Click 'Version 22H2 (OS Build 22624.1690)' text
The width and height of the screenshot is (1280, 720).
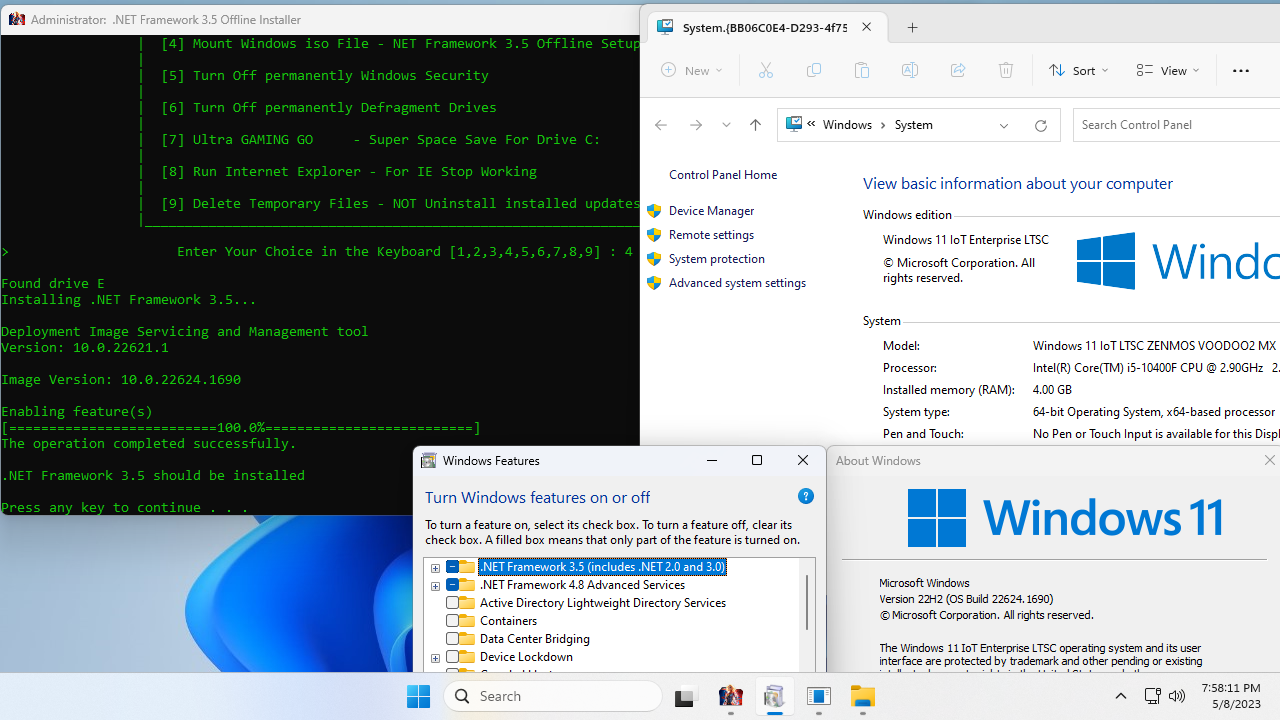pyautogui.click(x=966, y=599)
